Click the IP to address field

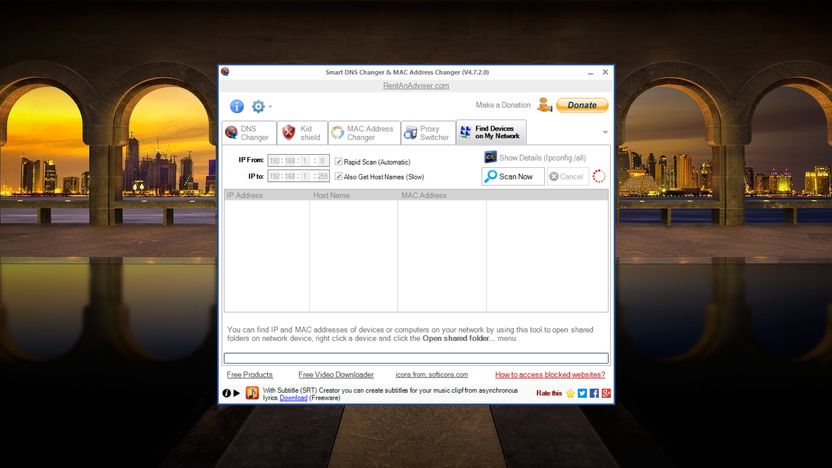(298, 176)
